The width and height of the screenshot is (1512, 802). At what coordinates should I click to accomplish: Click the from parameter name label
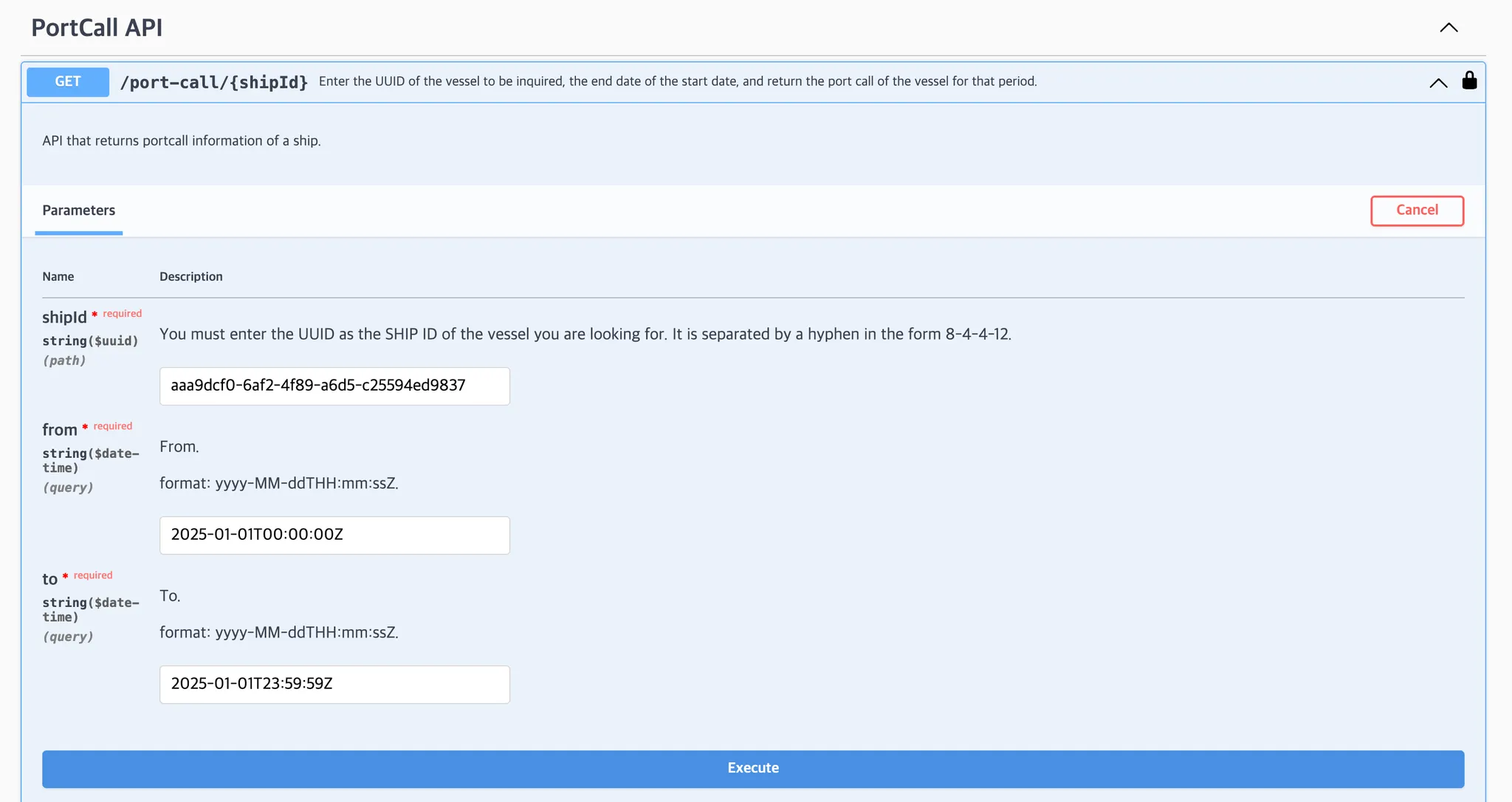pyautogui.click(x=59, y=430)
